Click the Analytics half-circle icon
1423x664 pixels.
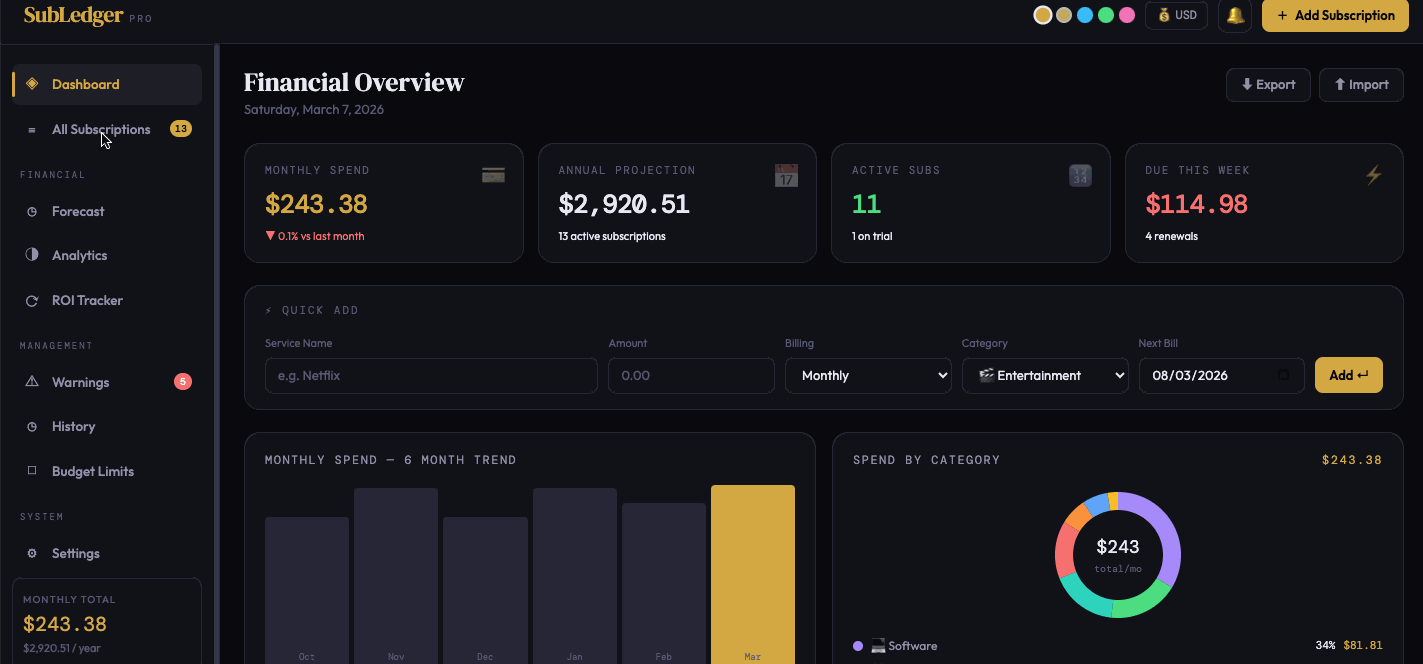pos(33,255)
